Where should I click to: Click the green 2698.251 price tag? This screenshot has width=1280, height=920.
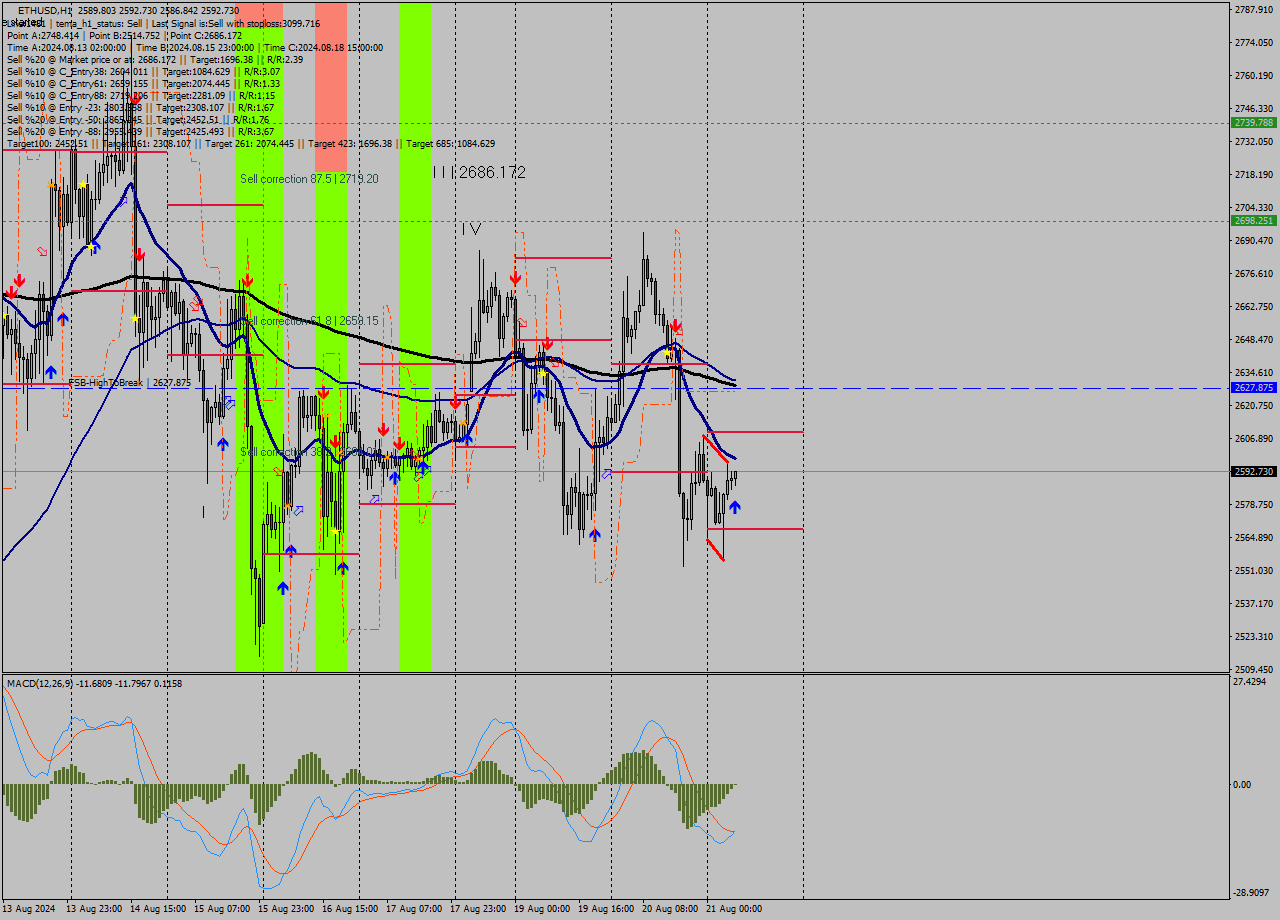1254,220
